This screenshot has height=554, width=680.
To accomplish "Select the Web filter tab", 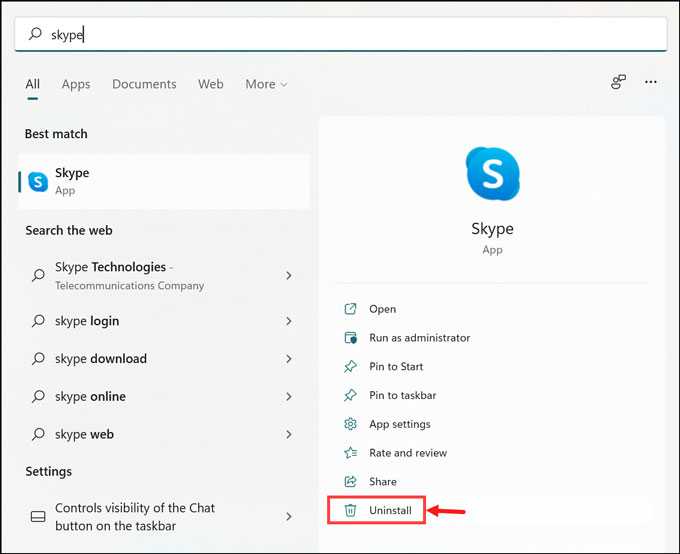I will coord(211,84).
